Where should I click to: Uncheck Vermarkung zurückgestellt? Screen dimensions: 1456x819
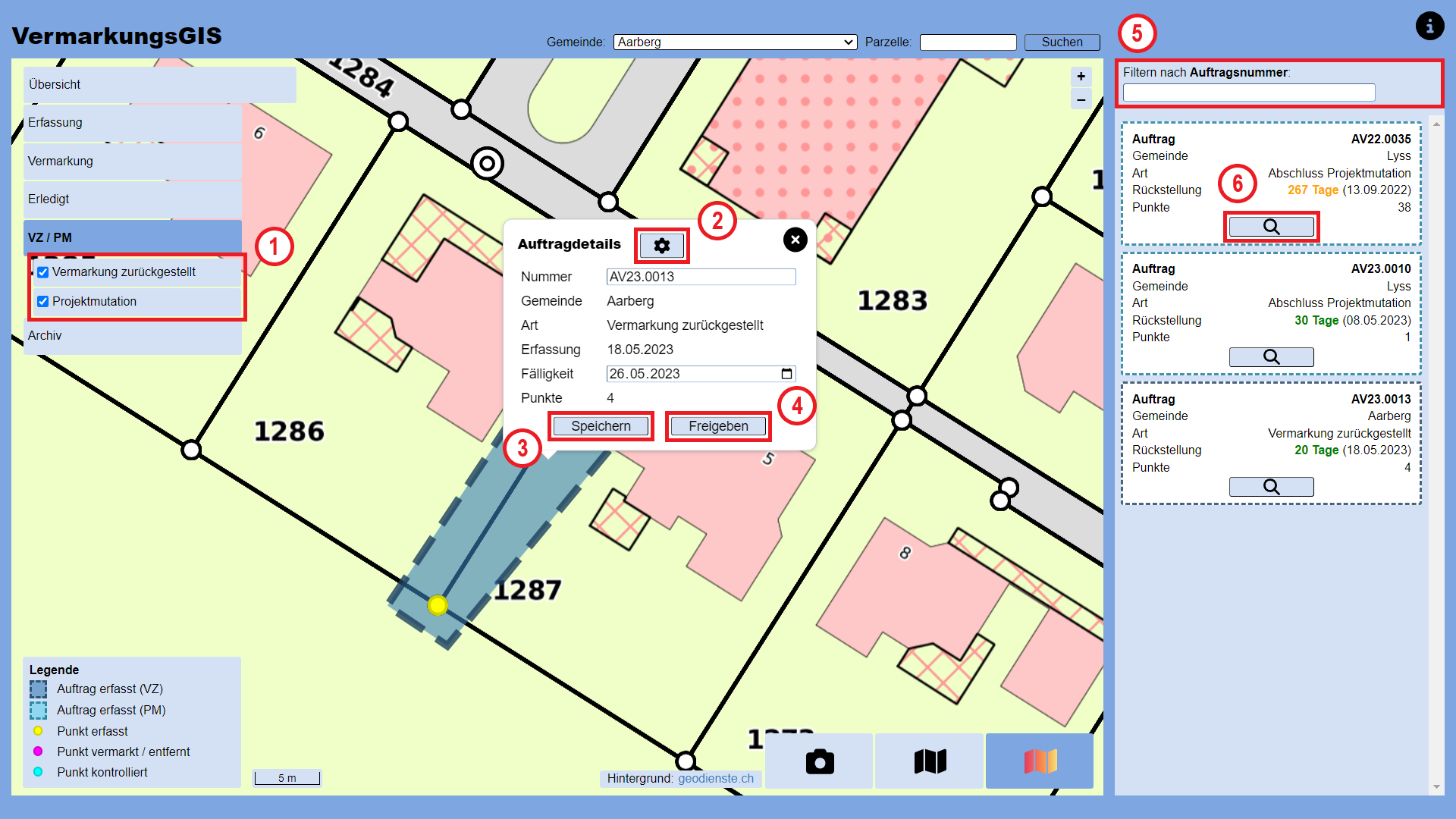43,272
